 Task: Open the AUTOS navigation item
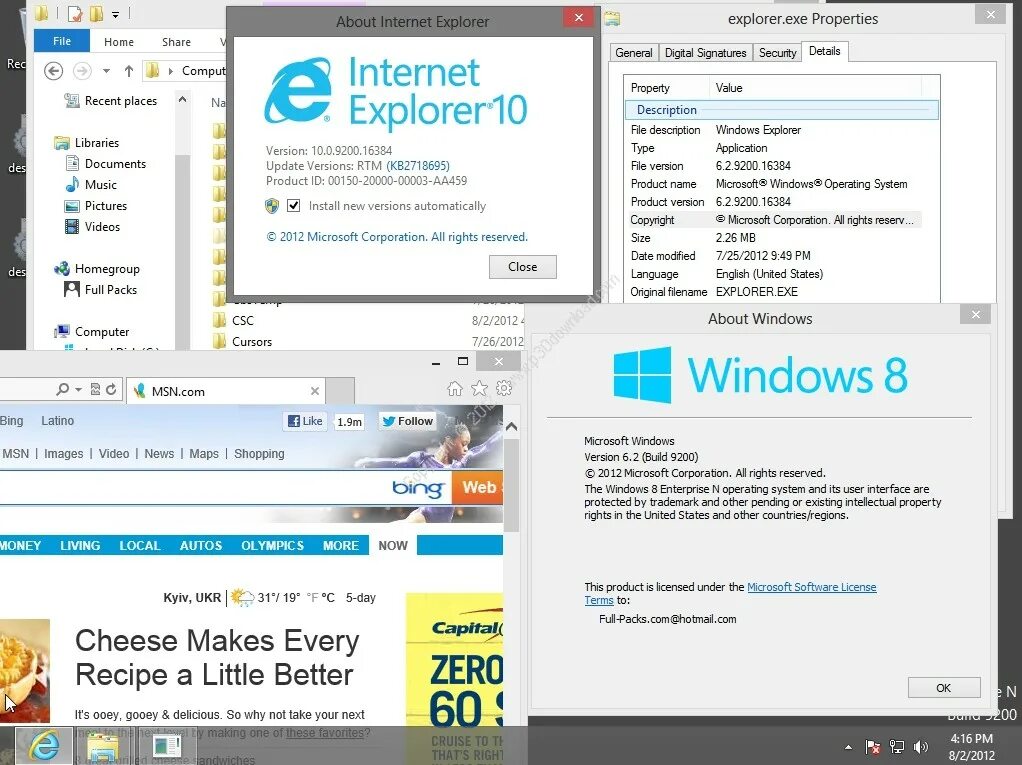point(201,545)
